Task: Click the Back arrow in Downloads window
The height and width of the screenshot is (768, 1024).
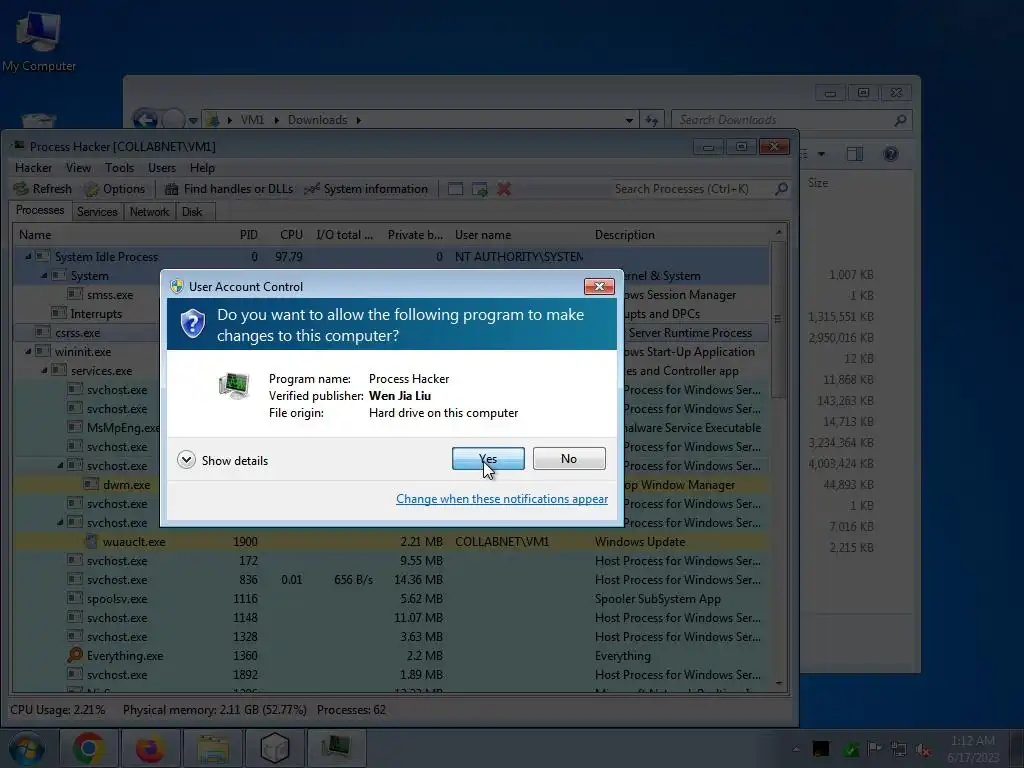Action: coord(145,120)
